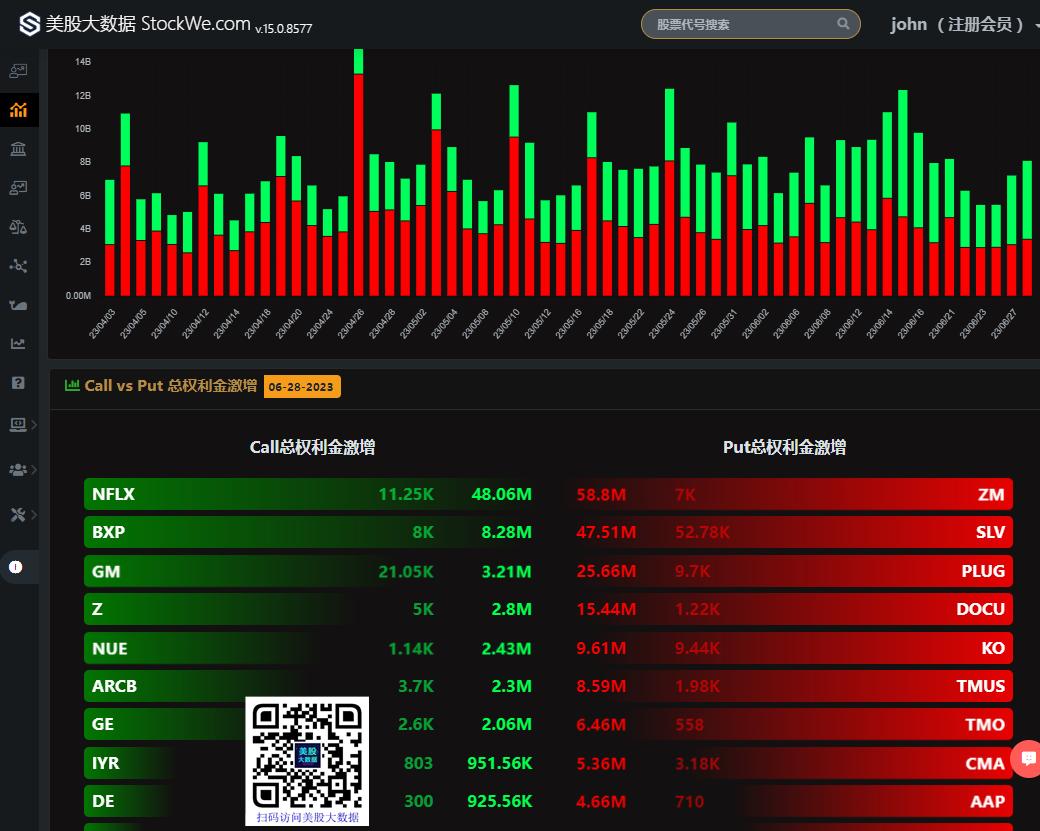Click the Call总权利金激增 column heading
Viewport: 1040px width, 831px height.
tap(312, 447)
